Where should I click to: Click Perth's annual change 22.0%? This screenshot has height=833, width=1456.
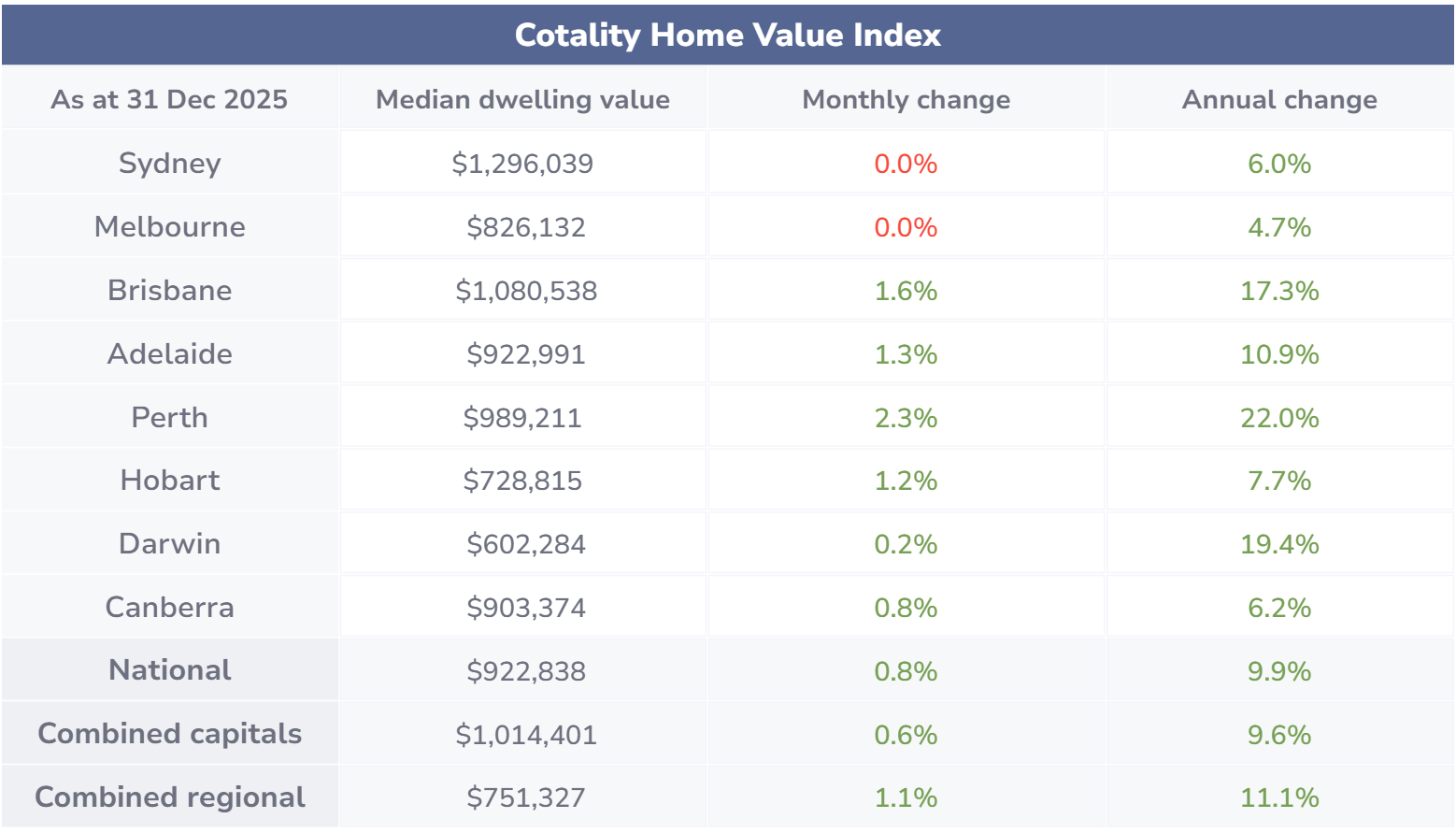(1278, 418)
